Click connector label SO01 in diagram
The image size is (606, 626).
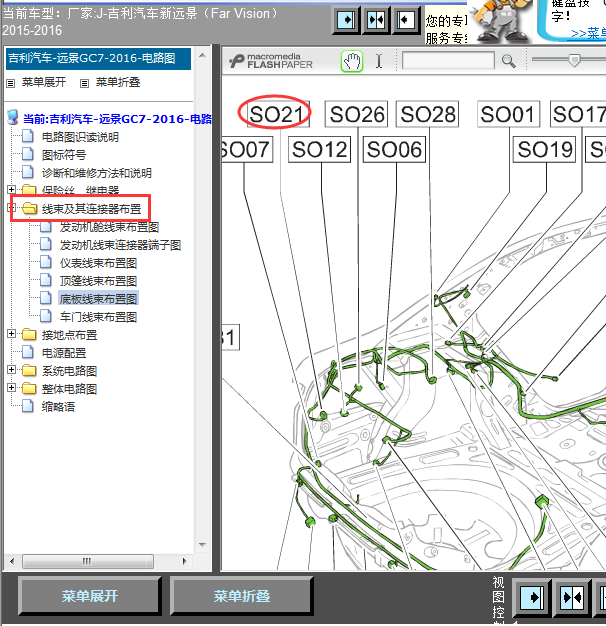coord(509,114)
